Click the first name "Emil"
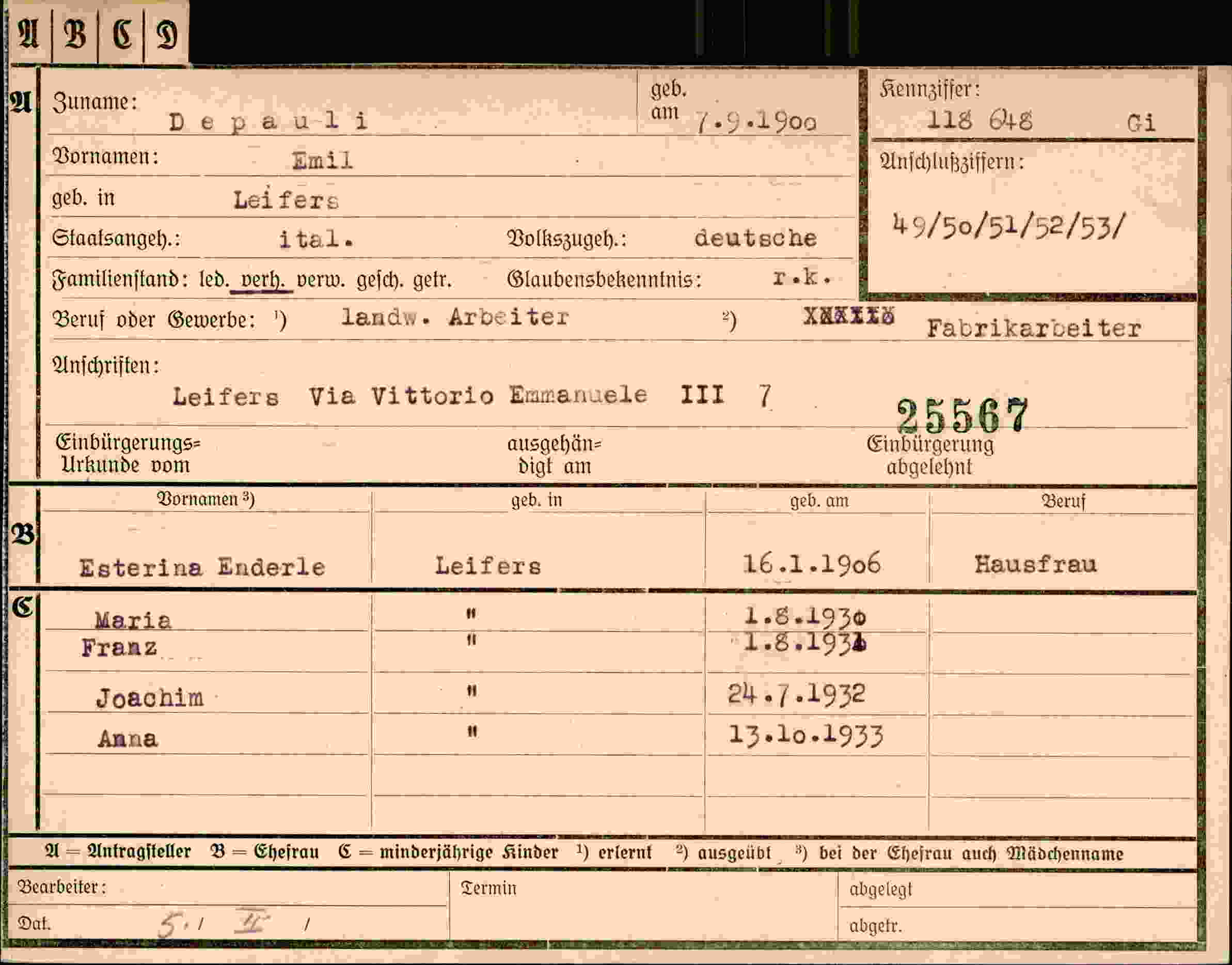The width and height of the screenshot is (1232, 965). (322, 161)
